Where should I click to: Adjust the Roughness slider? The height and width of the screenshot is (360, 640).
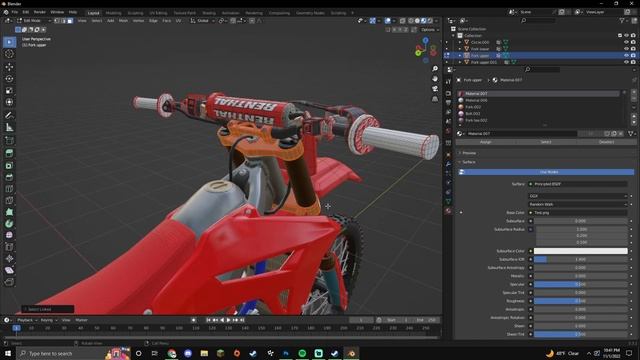pyautogui.click(x=580, y=301)
